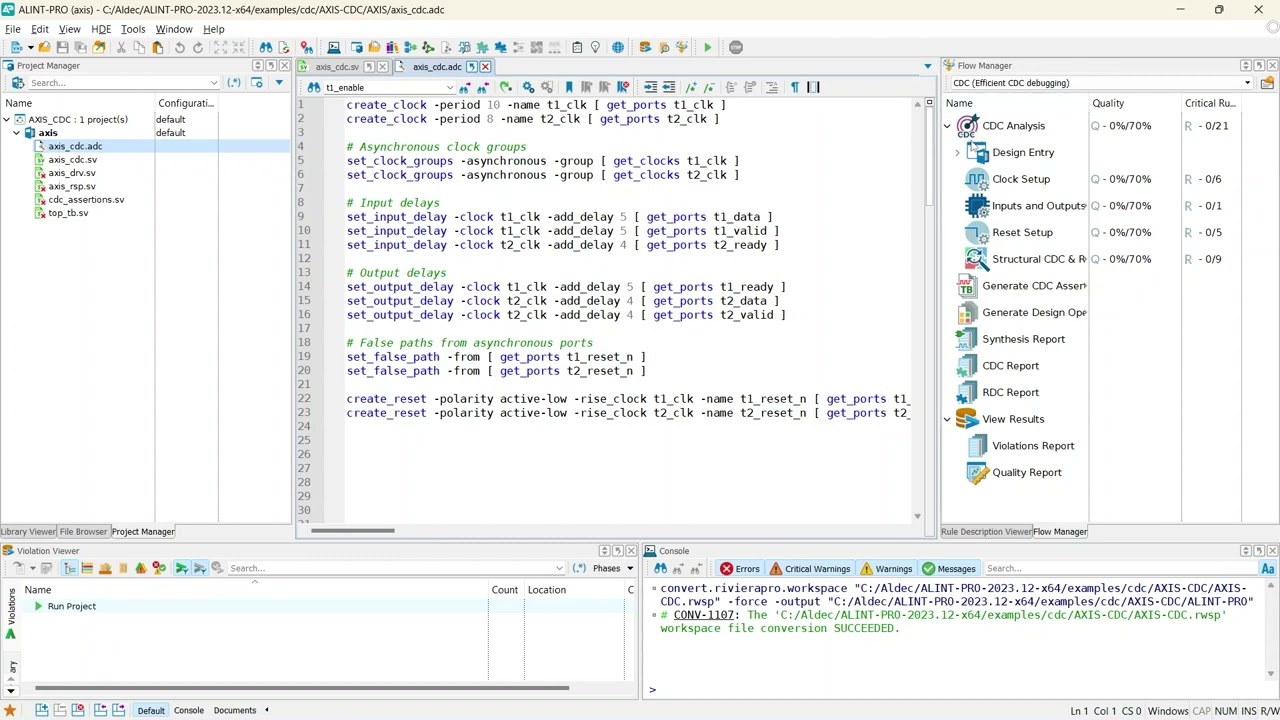Click the add workspace layout icon at bottom
This screenshot has height=720, width=1280.
(41, 710)
